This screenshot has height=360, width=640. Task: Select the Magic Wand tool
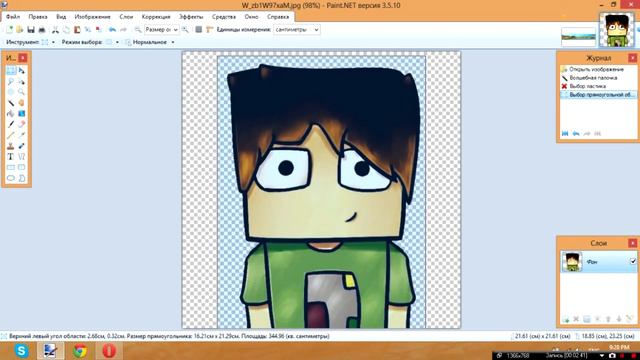(11, 103)
